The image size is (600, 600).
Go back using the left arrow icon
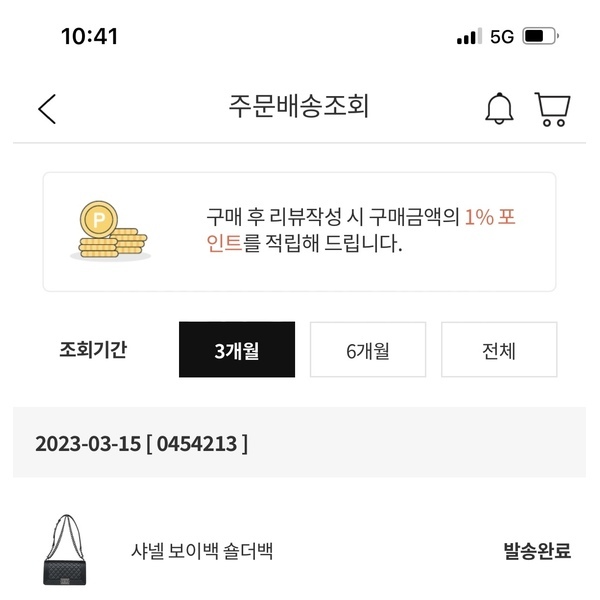tap(47, 109)
